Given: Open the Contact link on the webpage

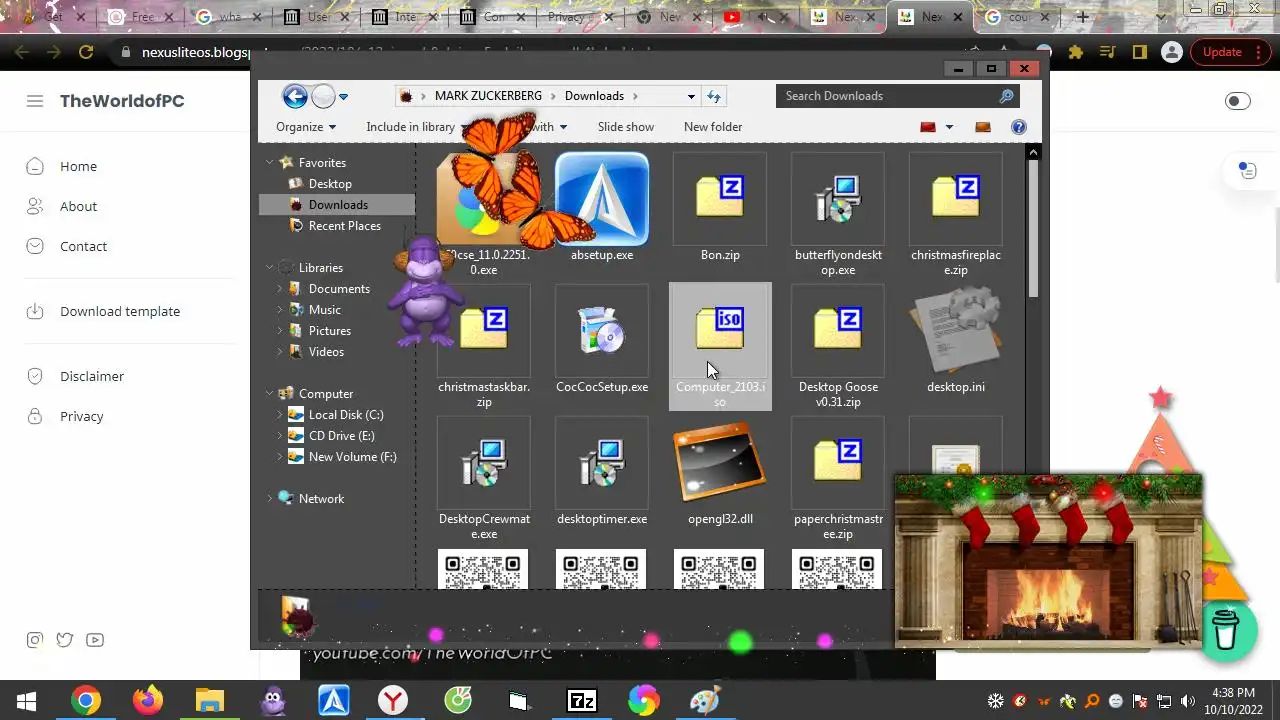Looking at the screenshot, I should point(83,246).
